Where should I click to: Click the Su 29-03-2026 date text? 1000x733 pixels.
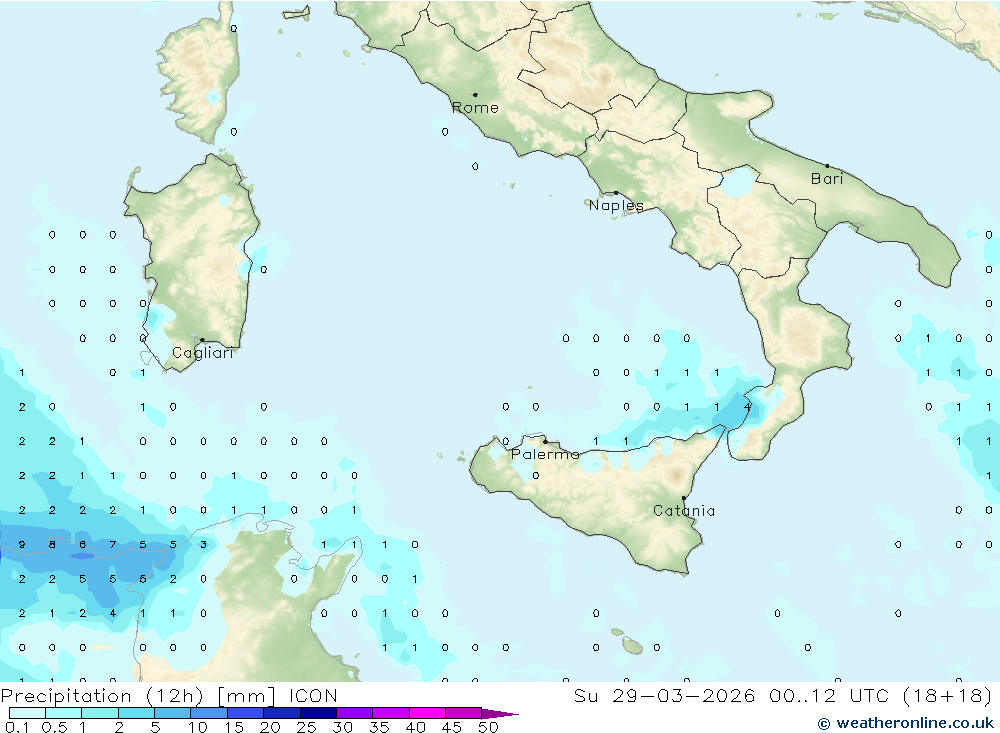click(x=665, y=696)
